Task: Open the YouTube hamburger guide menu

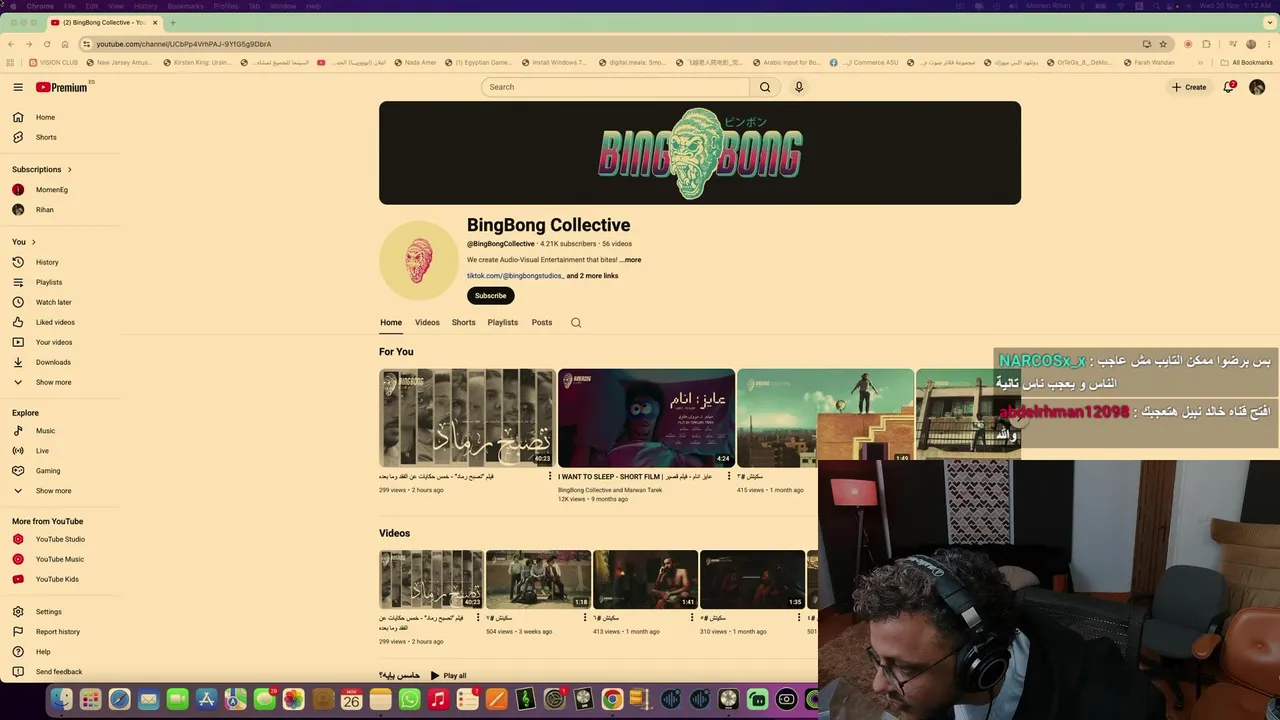Action: point(18,87)
